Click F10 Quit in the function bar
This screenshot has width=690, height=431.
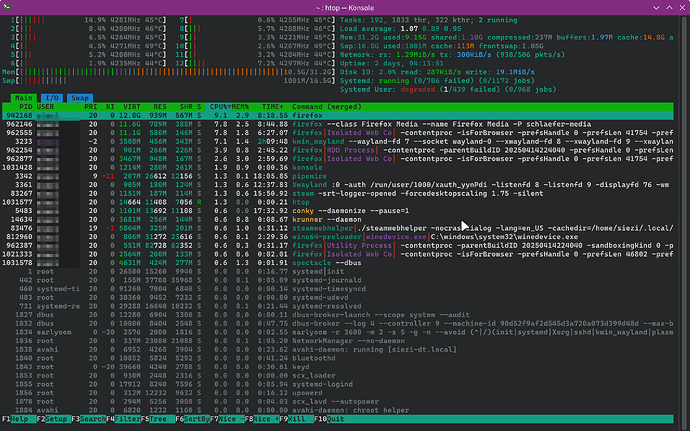[329, 419]
